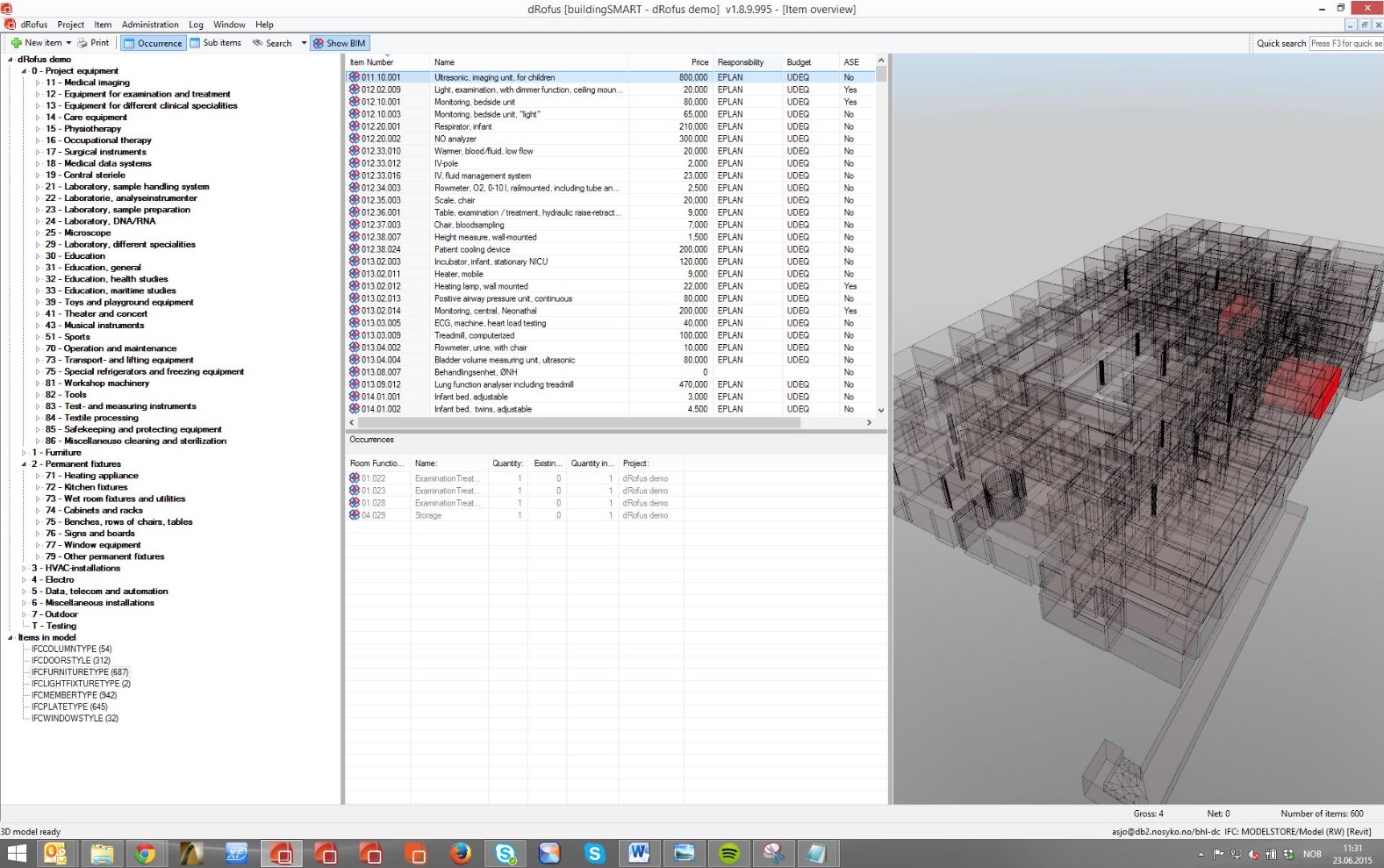Screen dimensions: 1384x868
Task: Sort by the Budget column header
Action: (x=812, y=62)
